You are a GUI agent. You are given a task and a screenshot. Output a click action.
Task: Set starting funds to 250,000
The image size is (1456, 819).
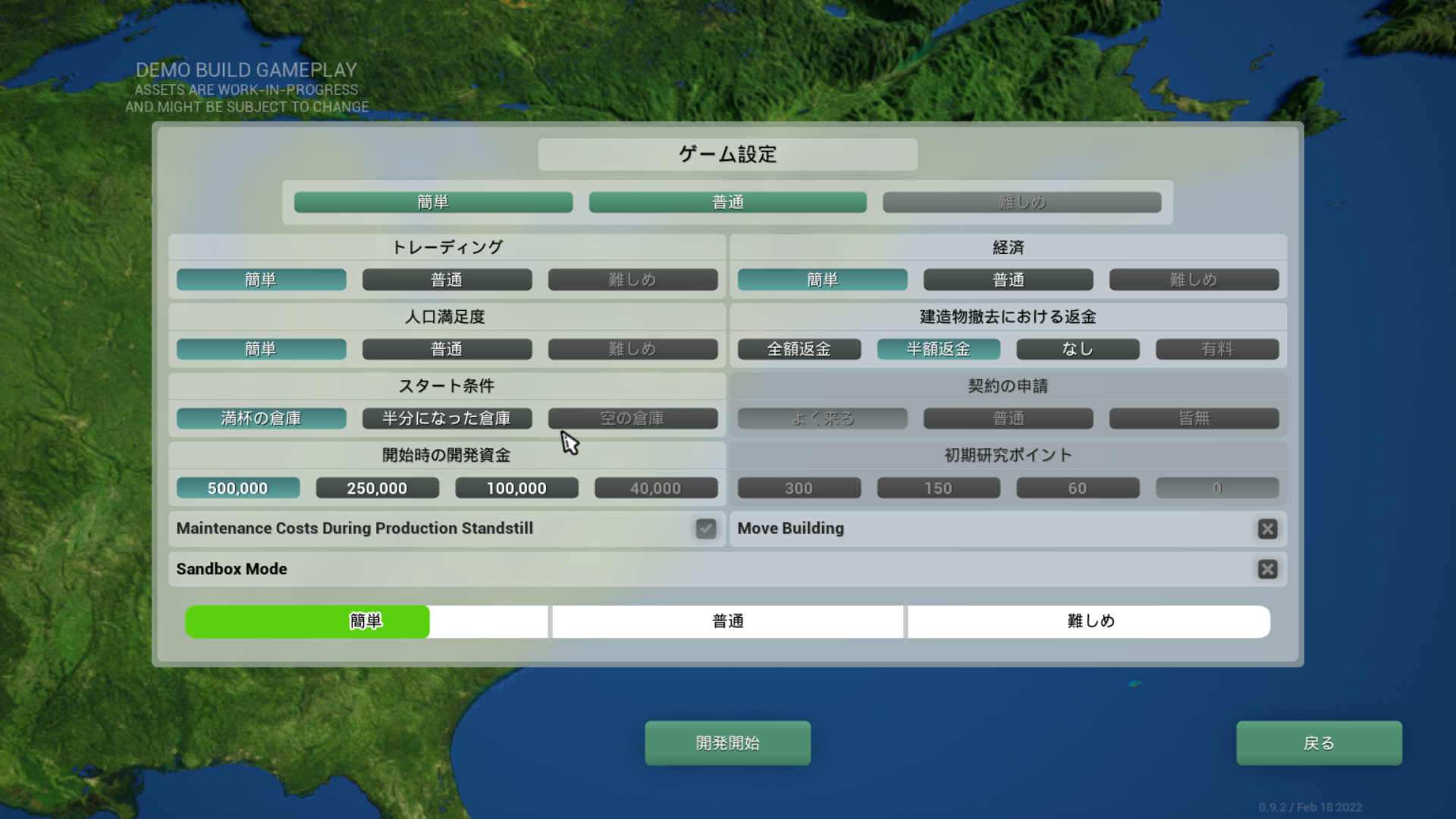pos(377,488)
